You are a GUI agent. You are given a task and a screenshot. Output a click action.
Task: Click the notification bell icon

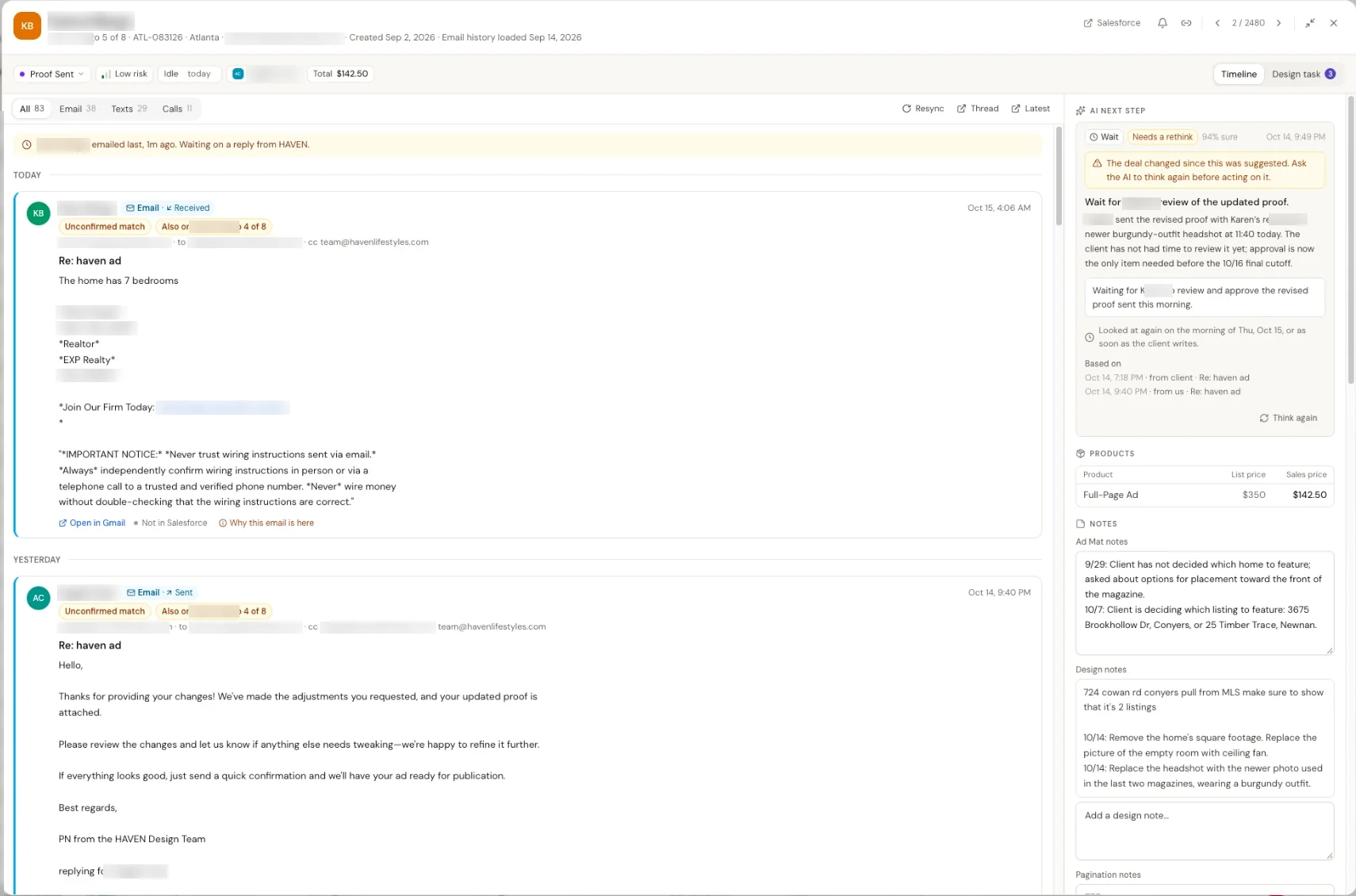pos(1163,23)
